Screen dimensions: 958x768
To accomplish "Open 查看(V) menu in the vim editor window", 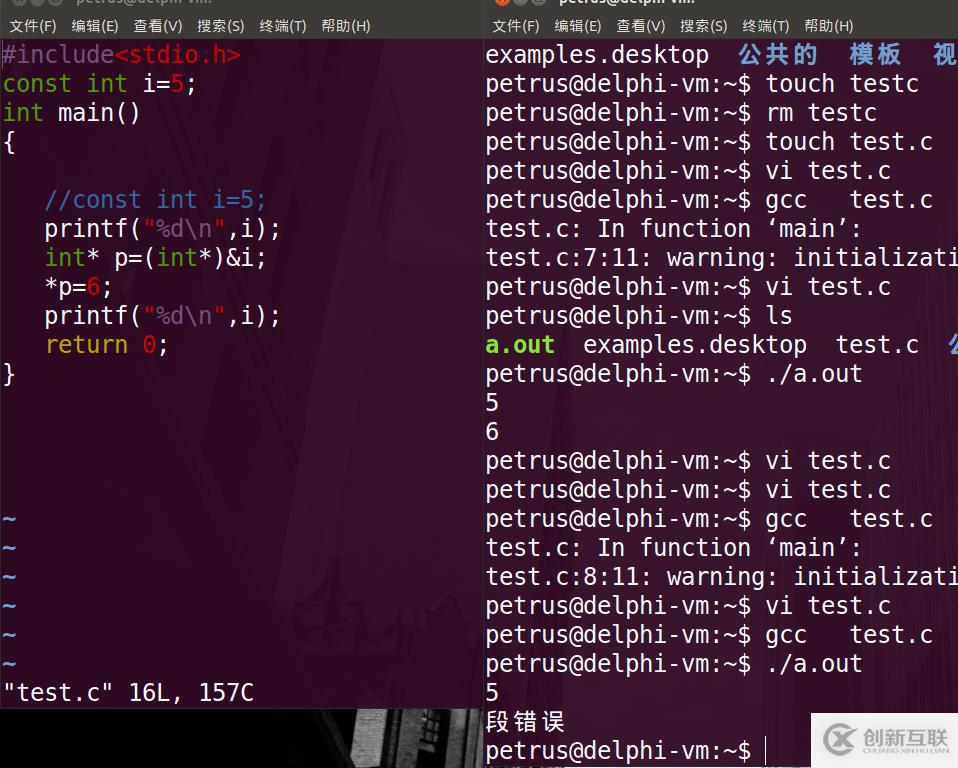I will pos(158,26).
